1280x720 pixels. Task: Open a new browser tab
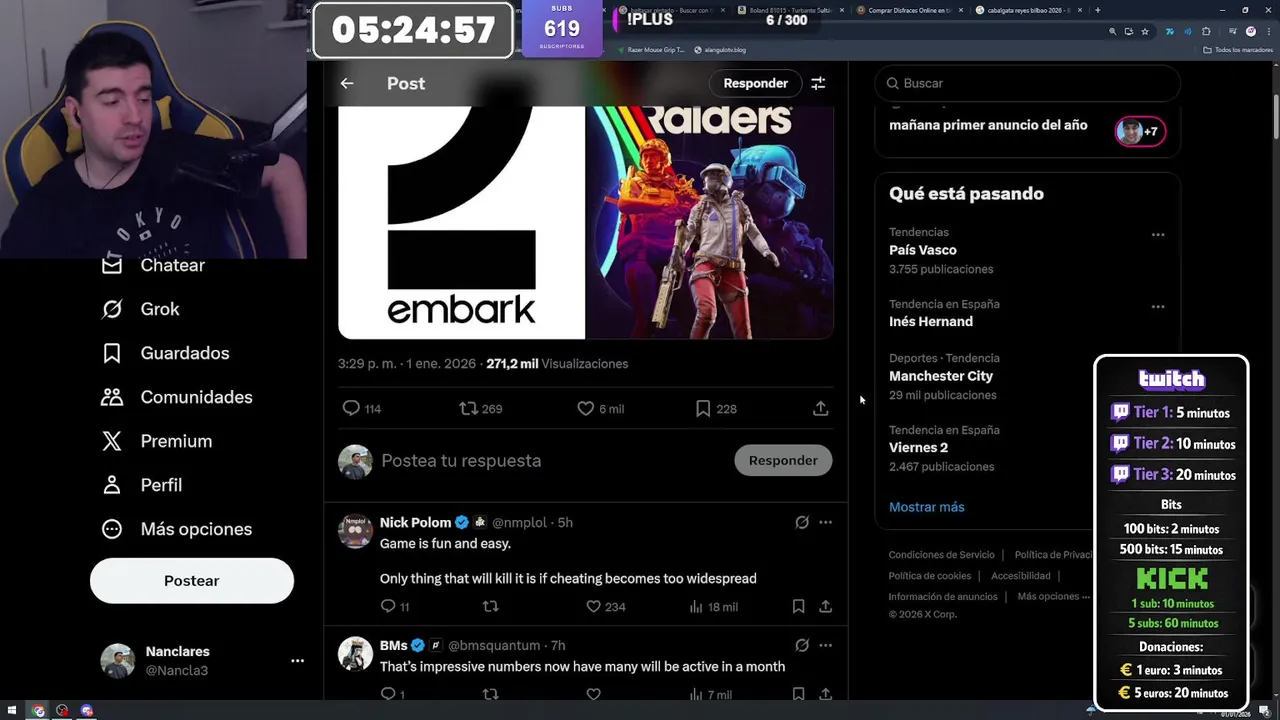click(x=1097, y=10)
